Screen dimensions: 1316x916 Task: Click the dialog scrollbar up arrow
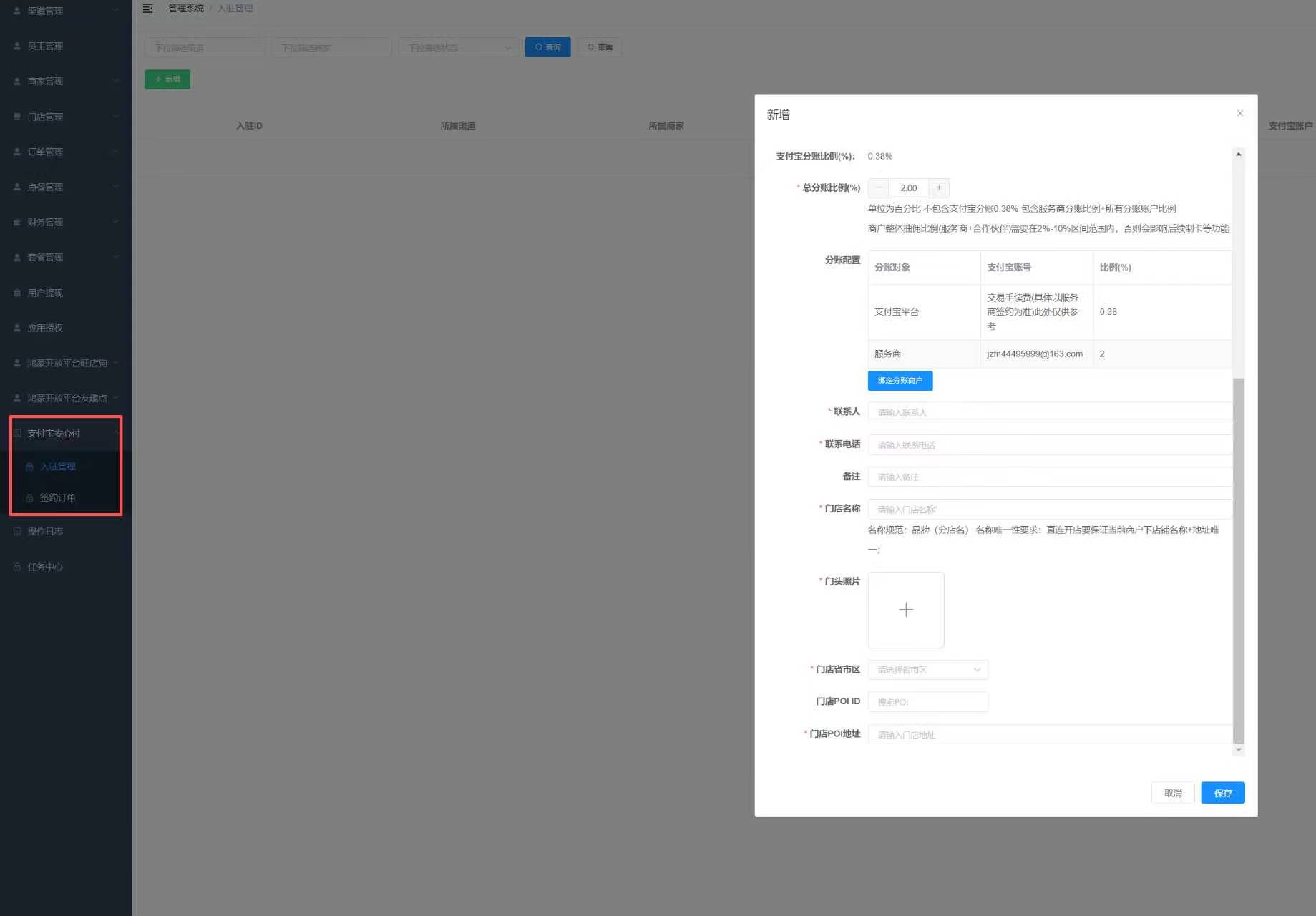click(1239, 154)
